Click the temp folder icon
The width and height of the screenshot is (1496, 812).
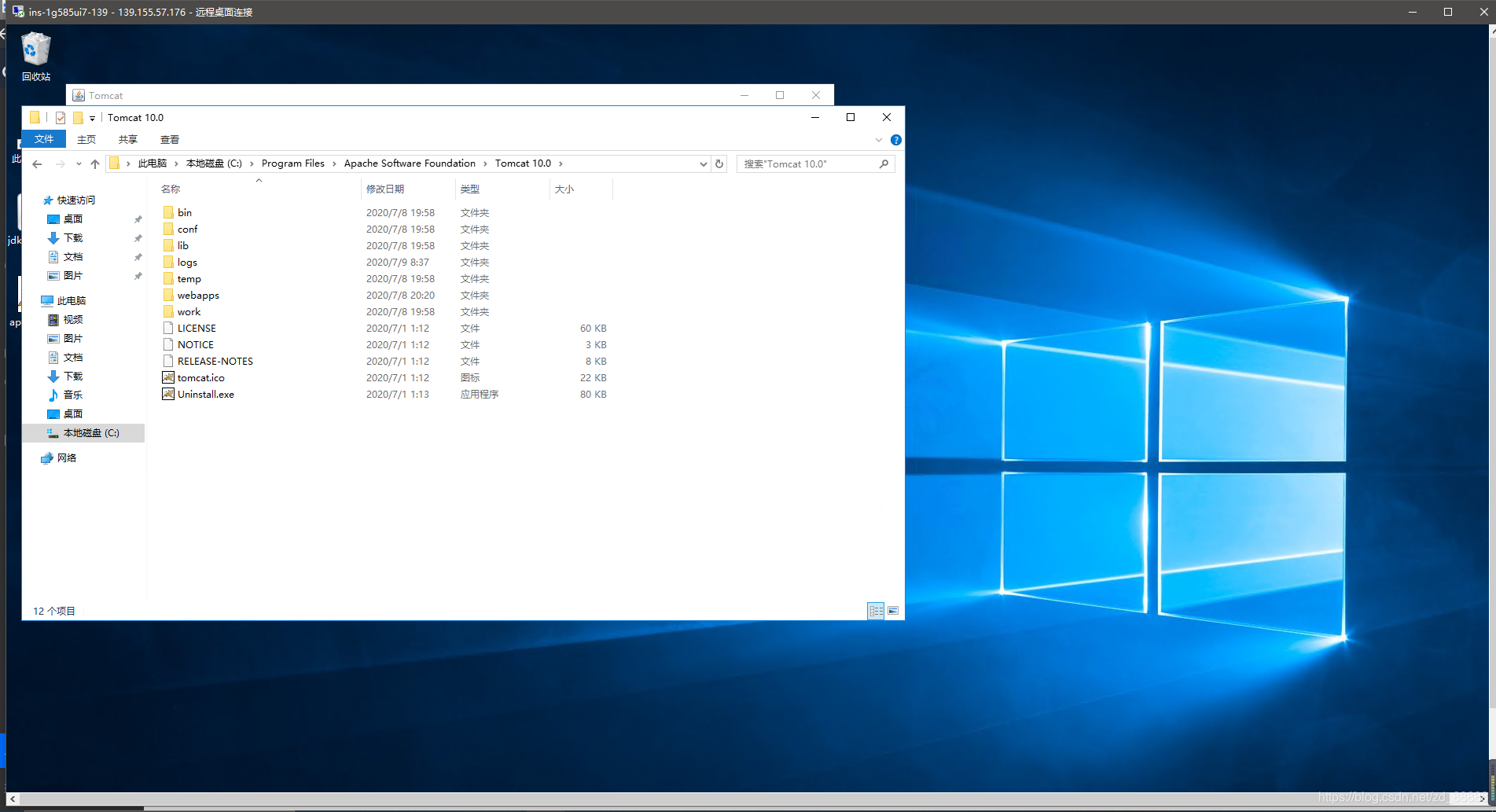(168, 278)
